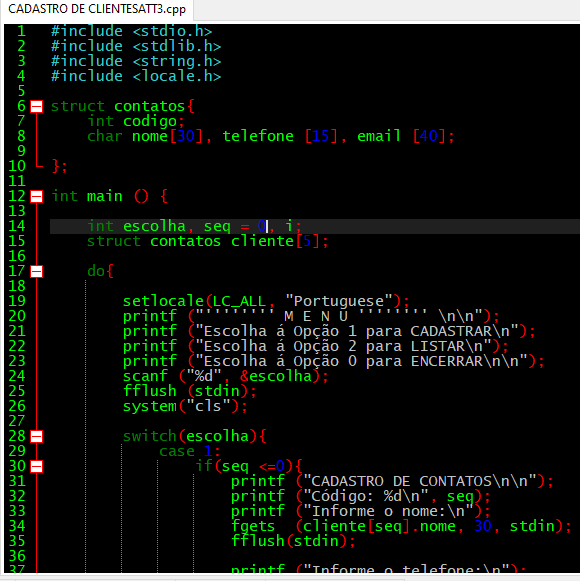
Task: Click on '#include <string.h>' line
Action: pyautogui.click(x=136, y=62)
